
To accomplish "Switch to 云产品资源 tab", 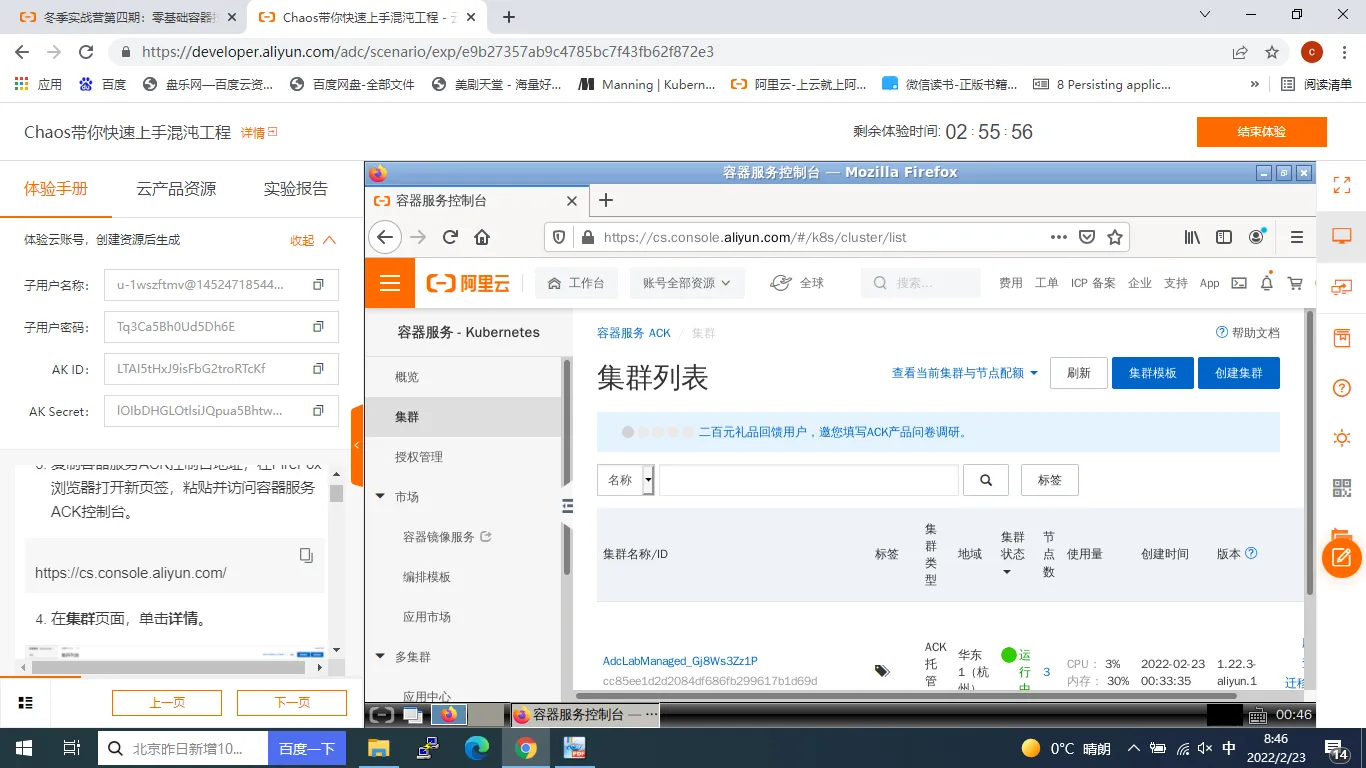I will pyautogui.click(x=176, y=188).
